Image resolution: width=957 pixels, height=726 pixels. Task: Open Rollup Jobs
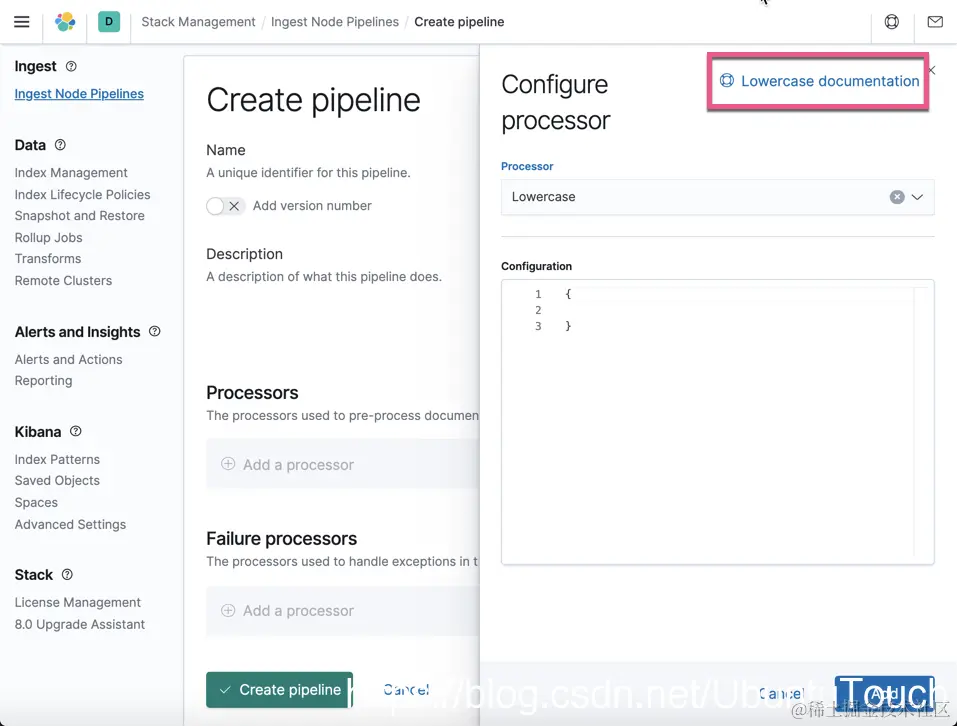[x=48, y=237]
